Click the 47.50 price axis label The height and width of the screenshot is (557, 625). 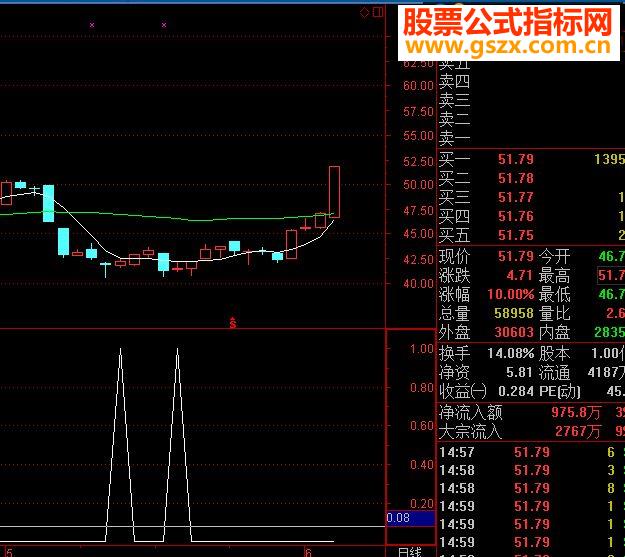pyautogui.click(x=418, y=210)
